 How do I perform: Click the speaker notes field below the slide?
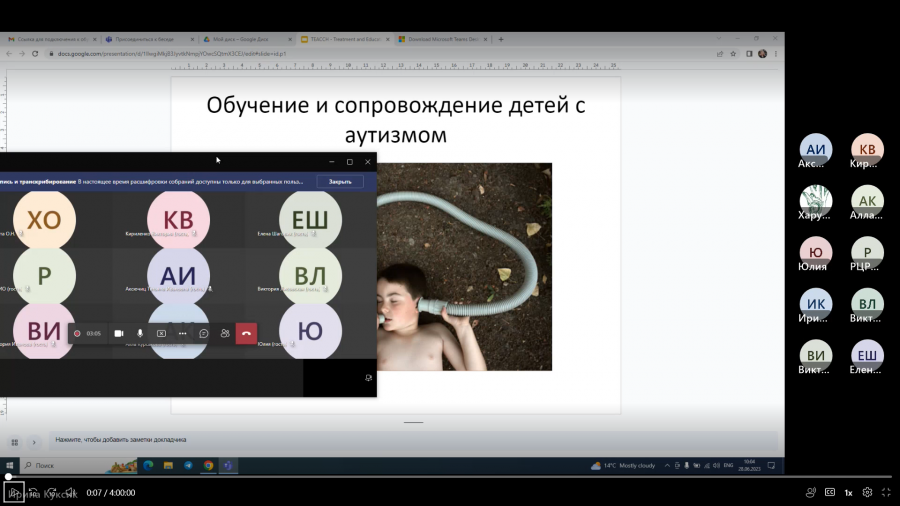point(413,440)
